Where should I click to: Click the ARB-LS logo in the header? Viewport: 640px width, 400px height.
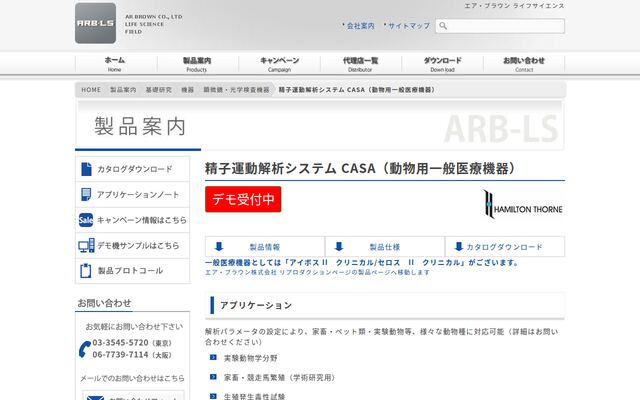click(96, 23)
